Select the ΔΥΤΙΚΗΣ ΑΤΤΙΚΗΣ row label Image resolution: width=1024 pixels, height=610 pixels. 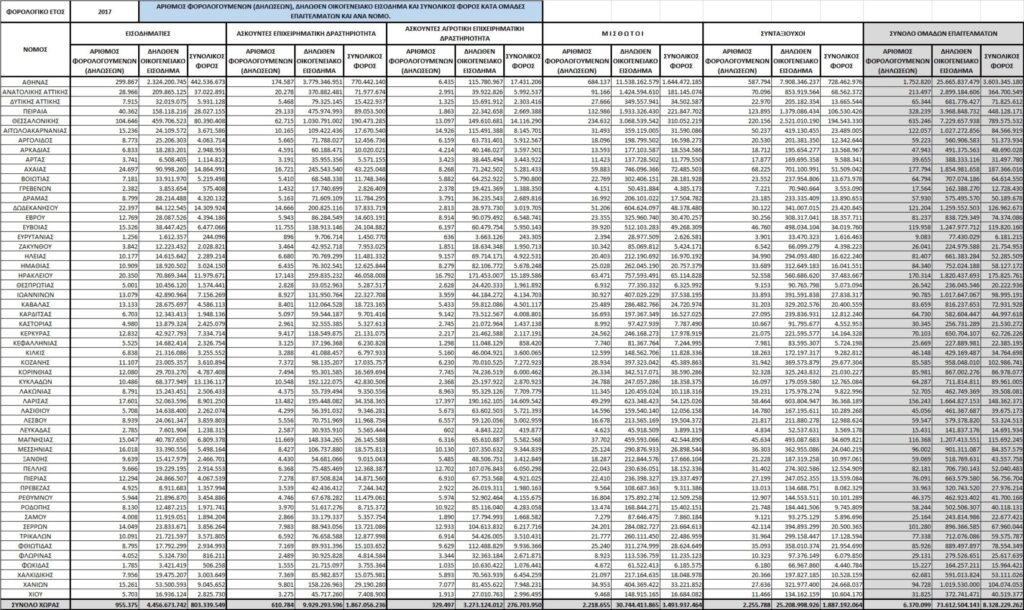click(x=35, y=102)
